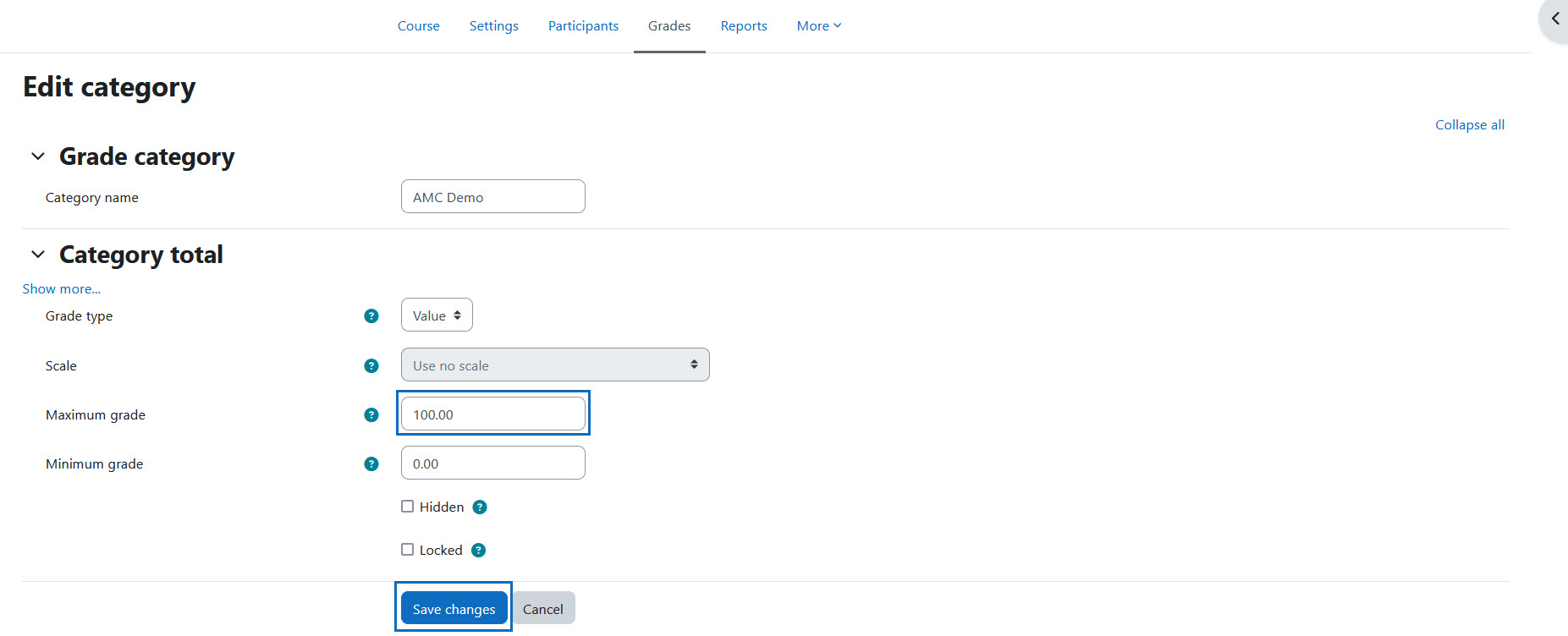Click the Cancel button
1568x636 pixels.
pos(543,608)
